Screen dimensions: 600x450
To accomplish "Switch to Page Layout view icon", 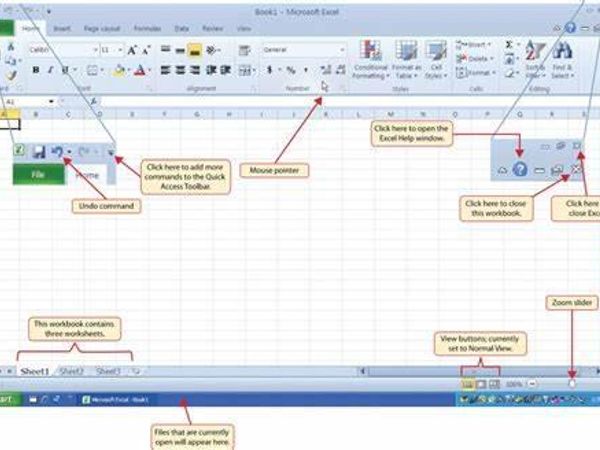I will pos(481,384).
